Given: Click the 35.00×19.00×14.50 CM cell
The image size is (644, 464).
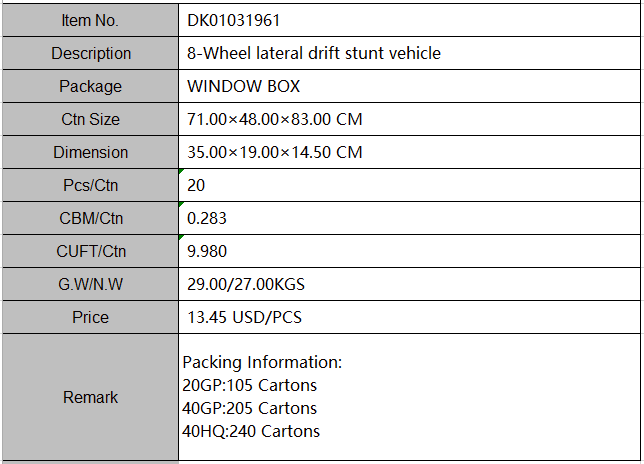Looking at the screenshot, I should coord(274,152).
